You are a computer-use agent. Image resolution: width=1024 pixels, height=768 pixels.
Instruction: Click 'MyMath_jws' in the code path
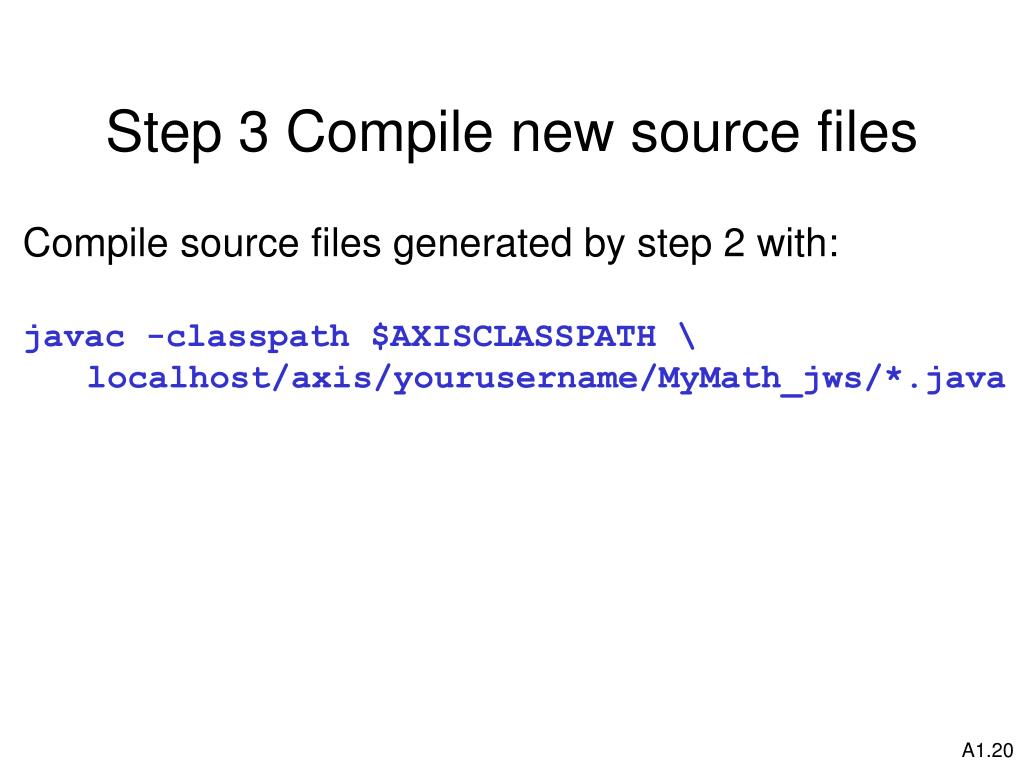[x=760, y=379]
